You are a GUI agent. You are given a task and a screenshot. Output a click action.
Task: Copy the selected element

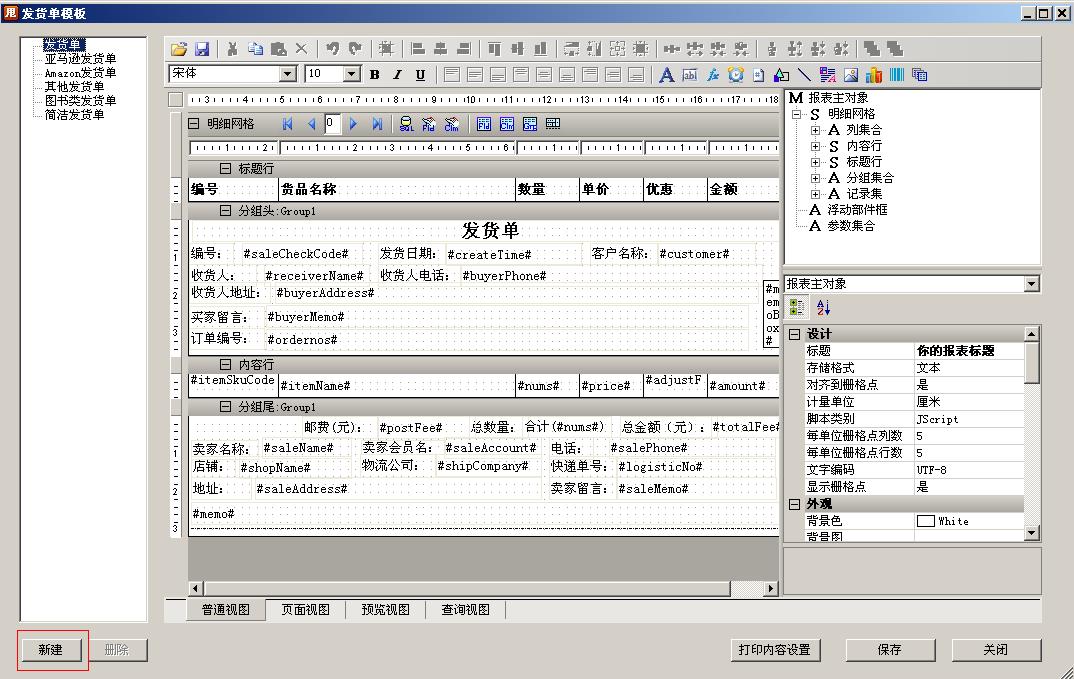[255, 49]
